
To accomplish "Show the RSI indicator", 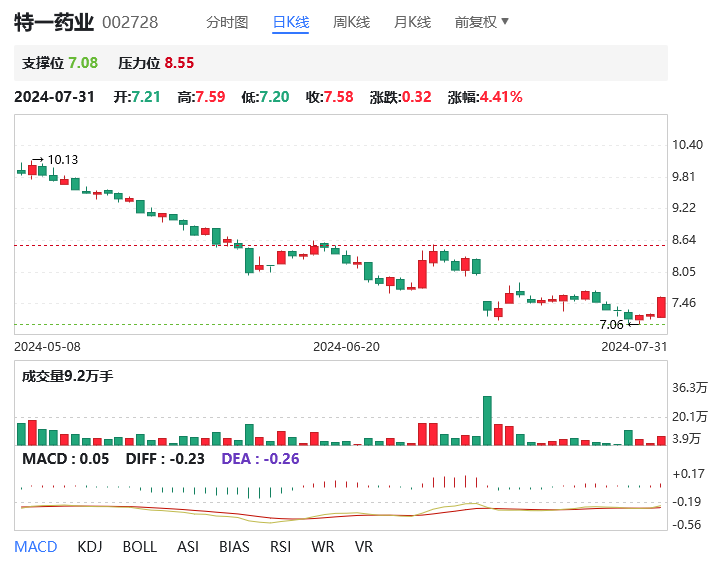I will (282, 547).
